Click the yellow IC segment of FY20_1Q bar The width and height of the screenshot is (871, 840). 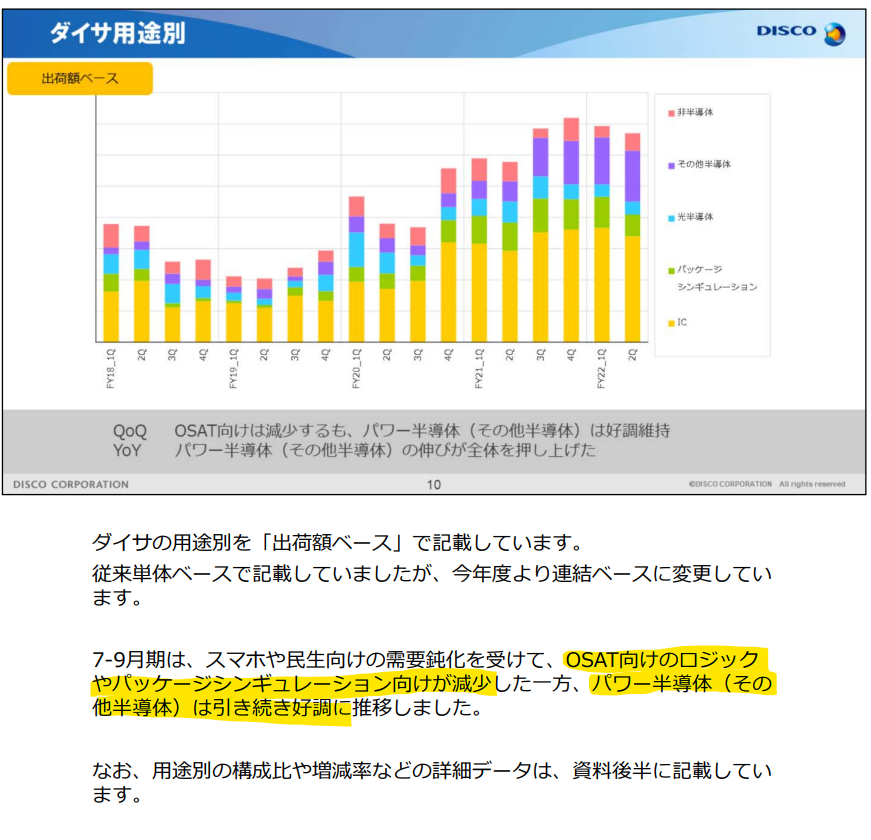[355, 310]
